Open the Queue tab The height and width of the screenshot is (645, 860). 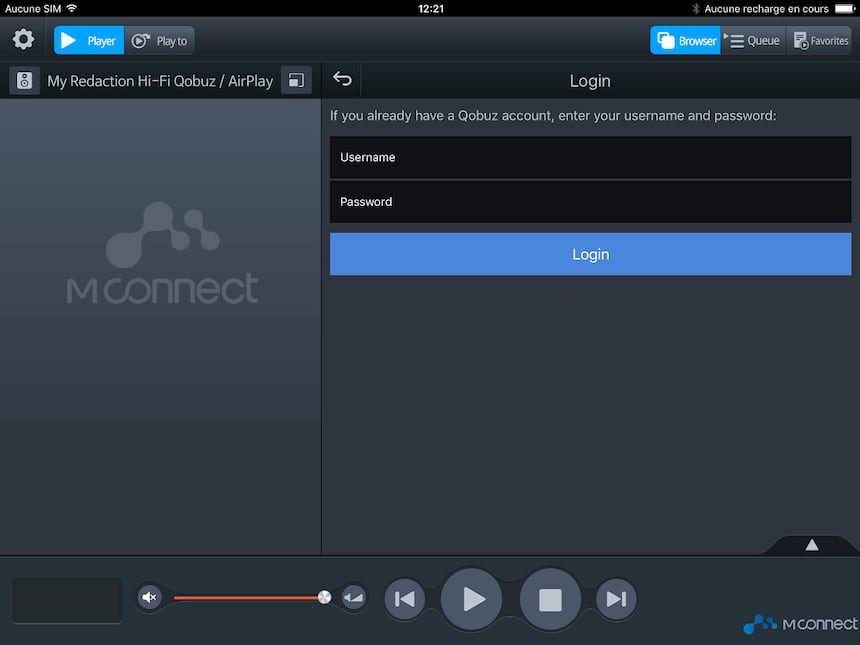click(x=754, y=41)
